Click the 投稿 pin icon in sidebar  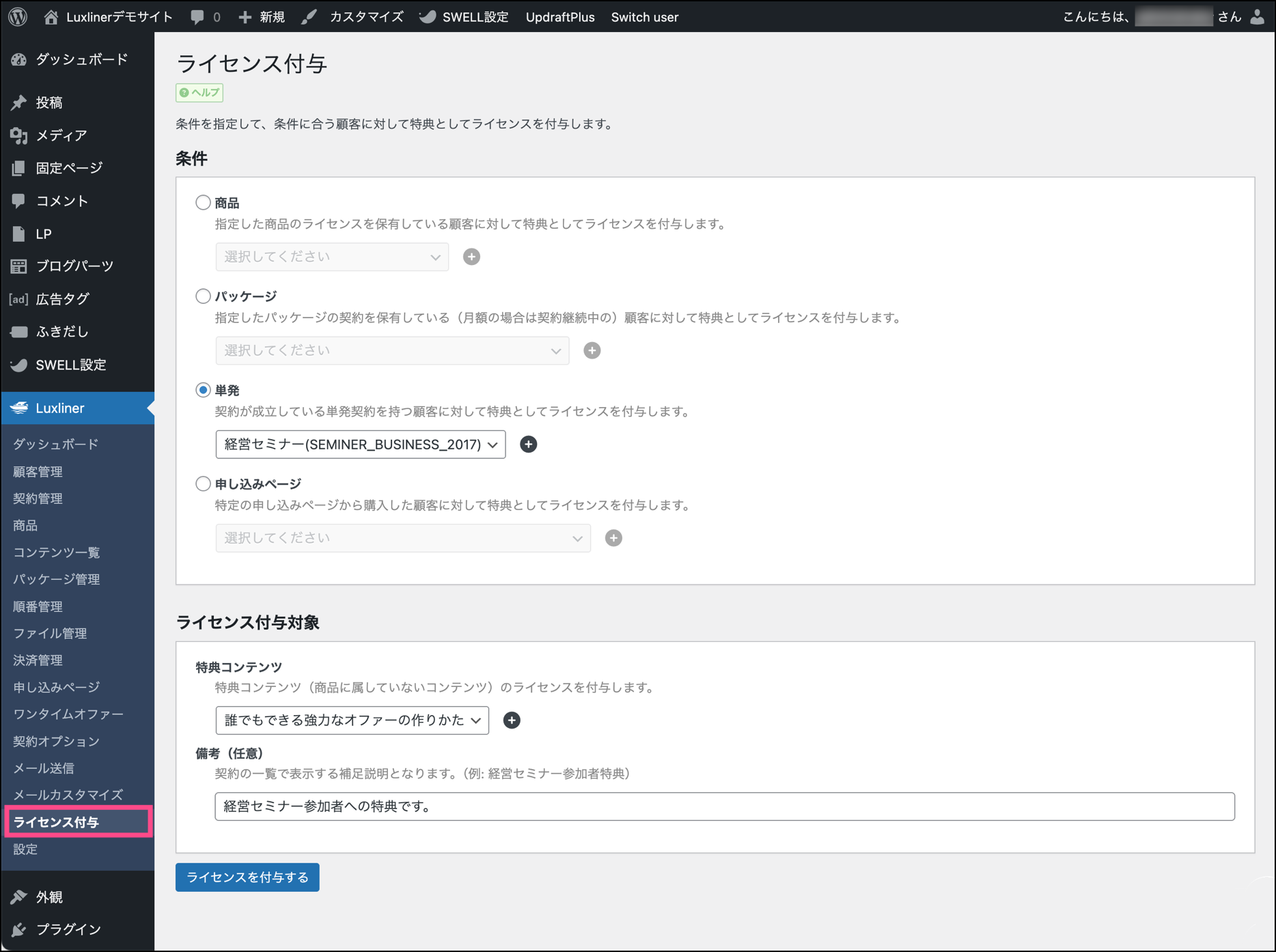point(18,102)
